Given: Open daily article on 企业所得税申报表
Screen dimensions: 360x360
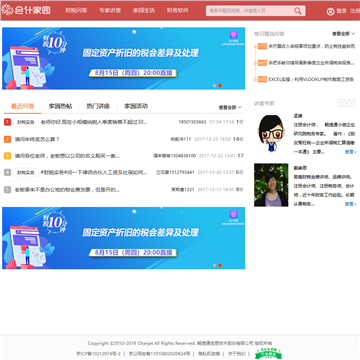Looking at the screenshot, I should [312, 63].
